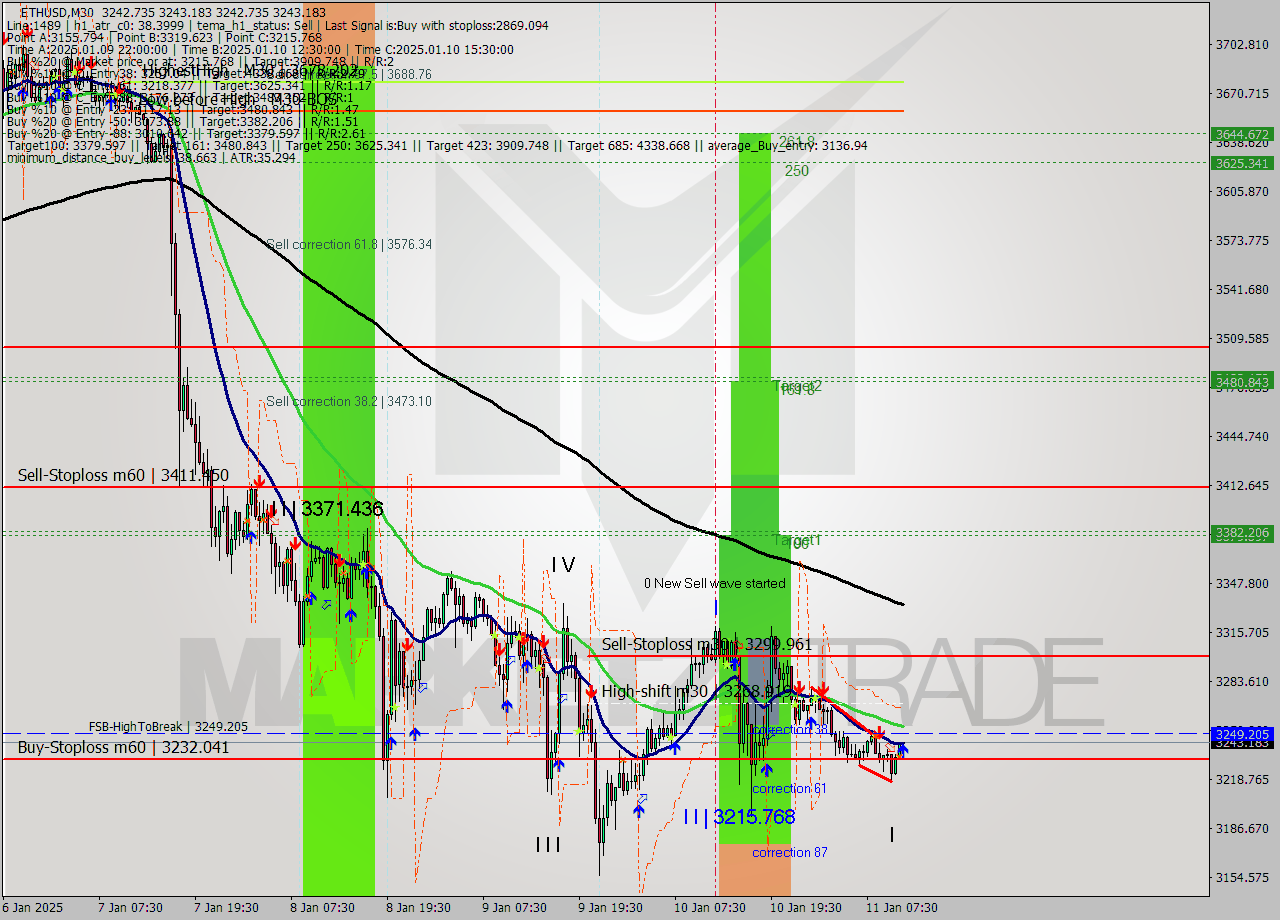Select the '250' Fibonacci level label
The width and height of the screenshot is (1280, 920).
797,171
